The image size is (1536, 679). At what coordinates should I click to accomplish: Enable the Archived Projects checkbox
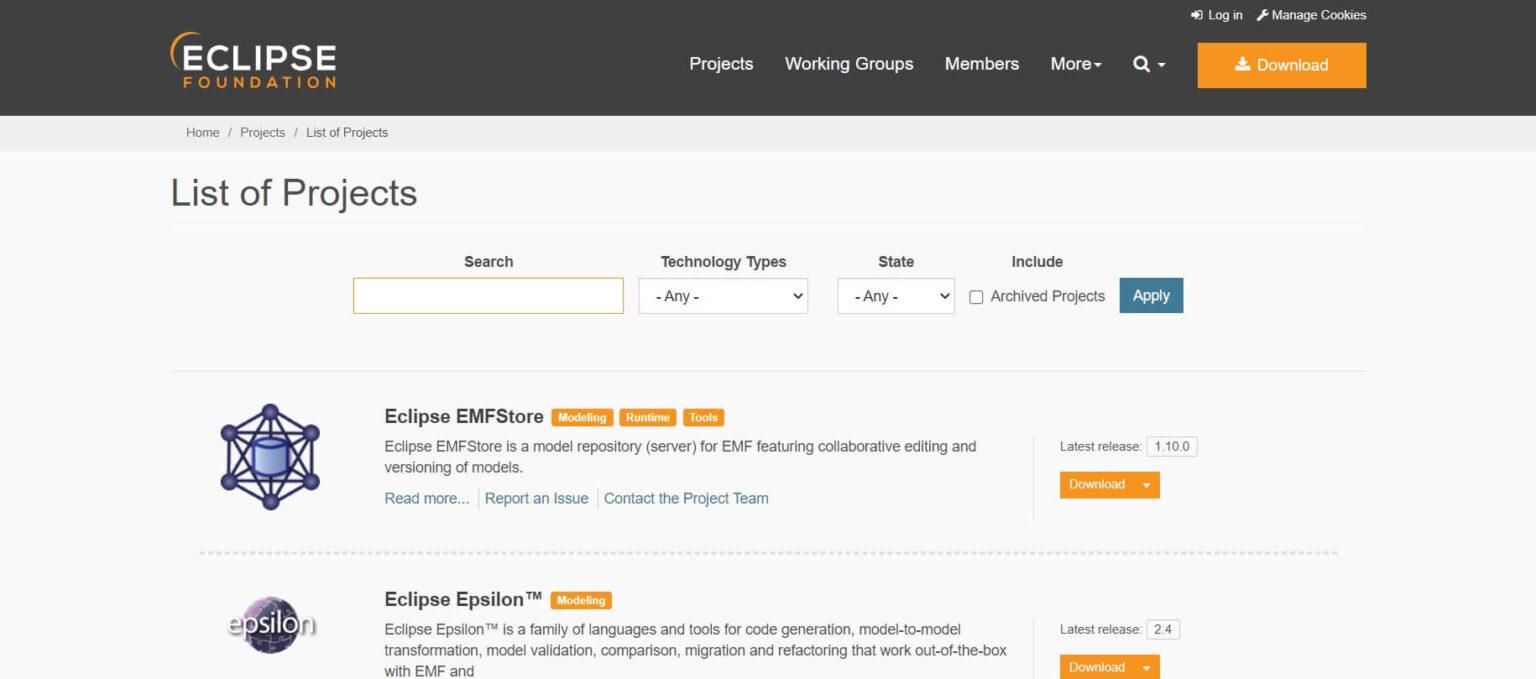pos(976,296)
